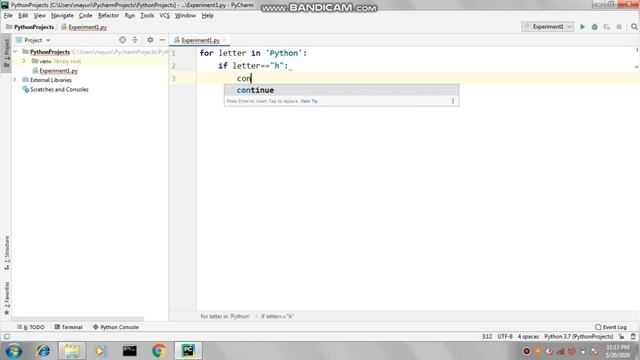Open the Help menu
The height and width of the screenshot is (360, 640).
coord(207,16)
